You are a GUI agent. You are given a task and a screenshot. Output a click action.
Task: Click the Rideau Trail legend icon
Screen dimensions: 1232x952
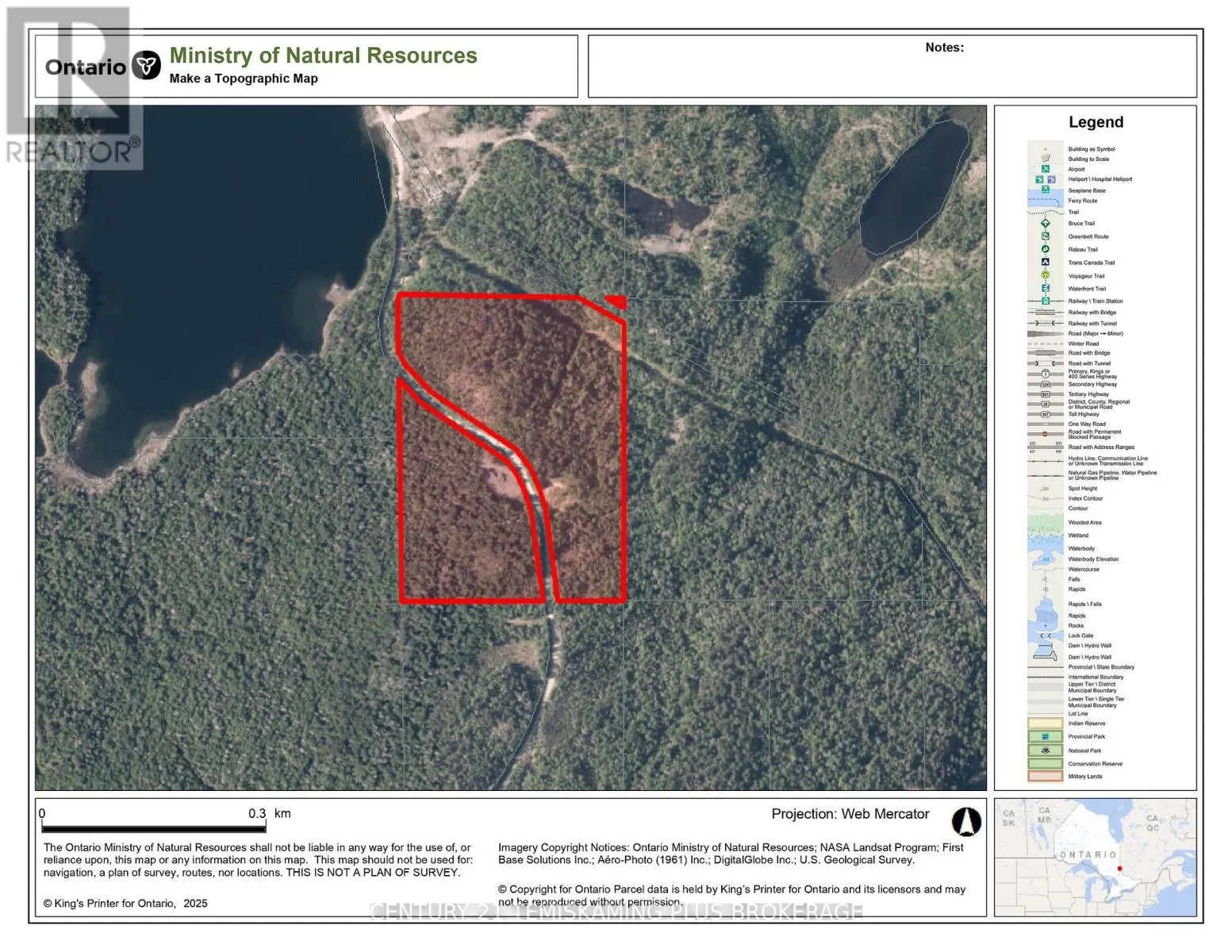(1045, 249)
